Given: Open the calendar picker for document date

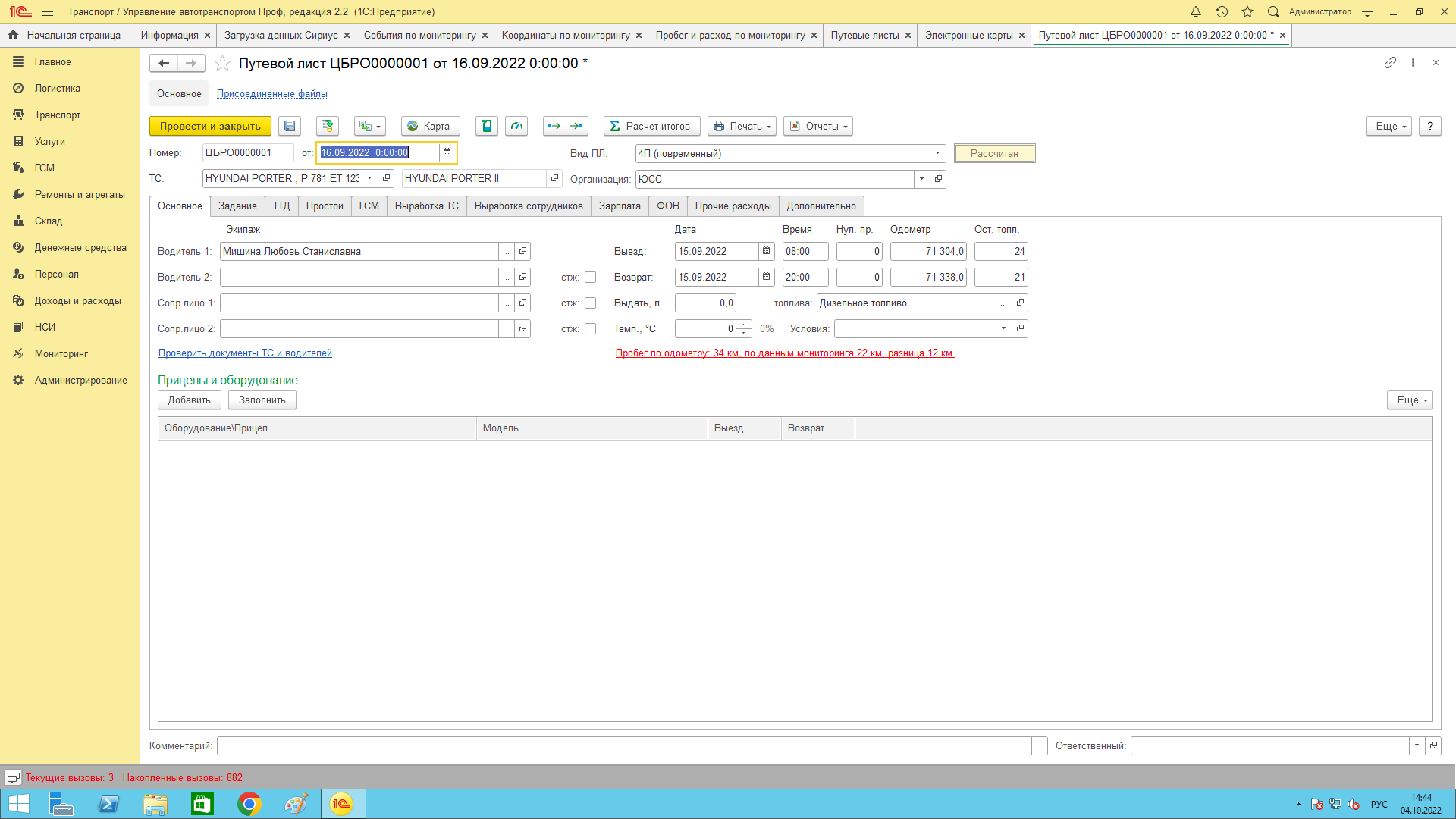Looking at the screenshot, I should pos(447,152).
